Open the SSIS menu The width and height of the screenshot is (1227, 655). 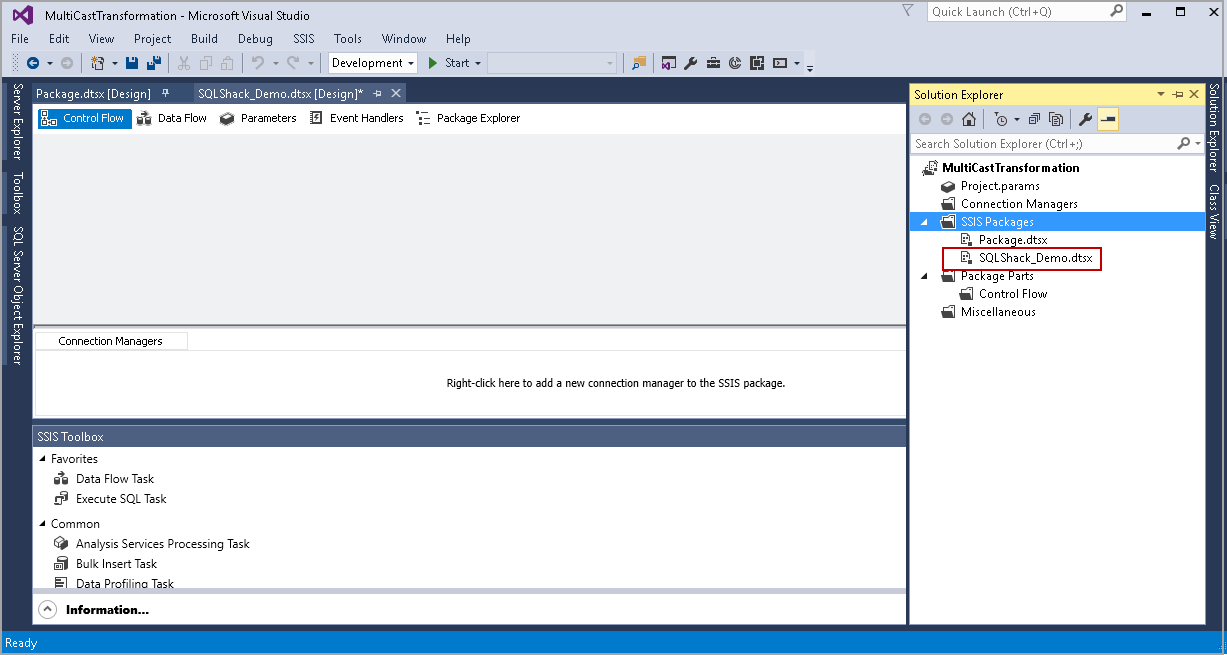303,38
